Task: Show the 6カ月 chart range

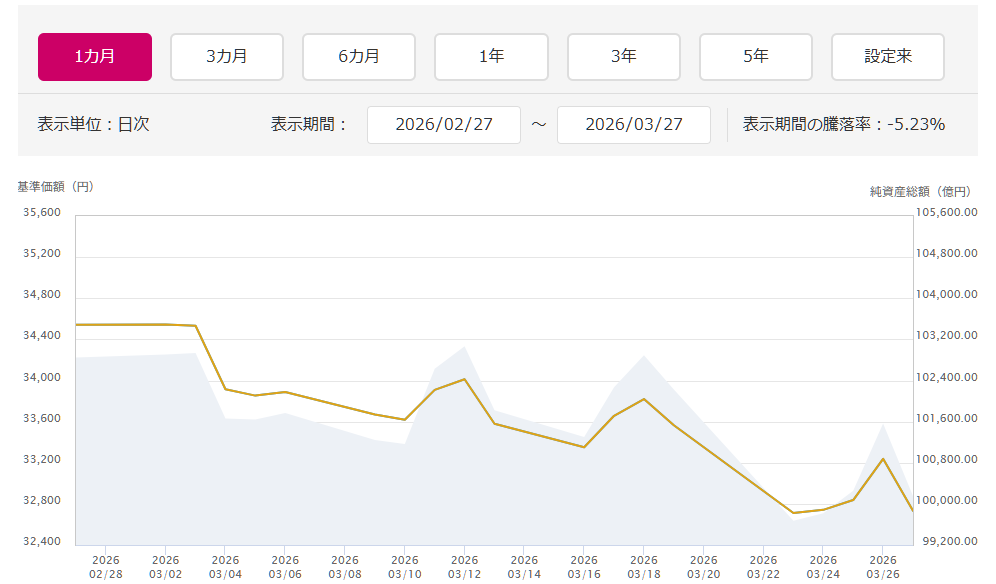Action: (359, 57)
